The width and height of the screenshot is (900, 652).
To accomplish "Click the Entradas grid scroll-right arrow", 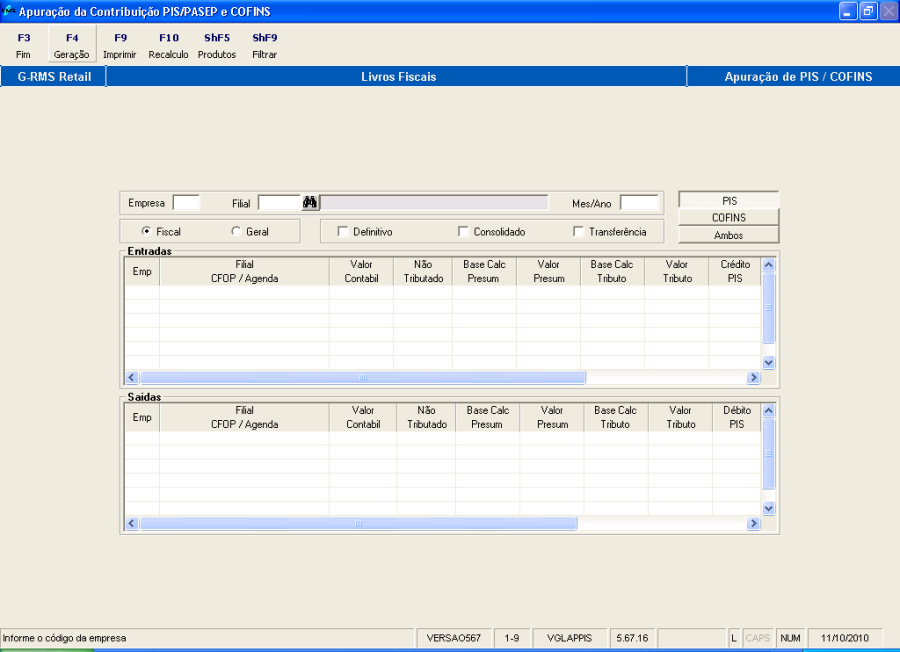I will coord(754,377).
